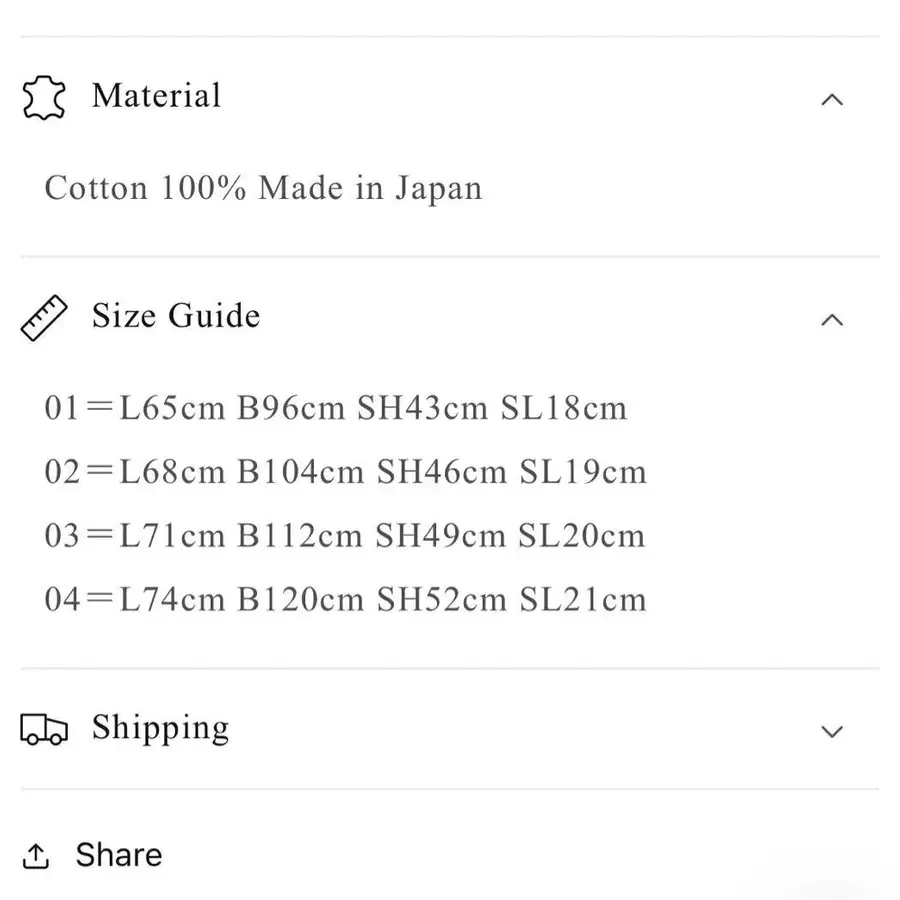Screen dimensions: 900x900
Task: Click the ruler Size Guide icon
Action: tap(44, 318)
